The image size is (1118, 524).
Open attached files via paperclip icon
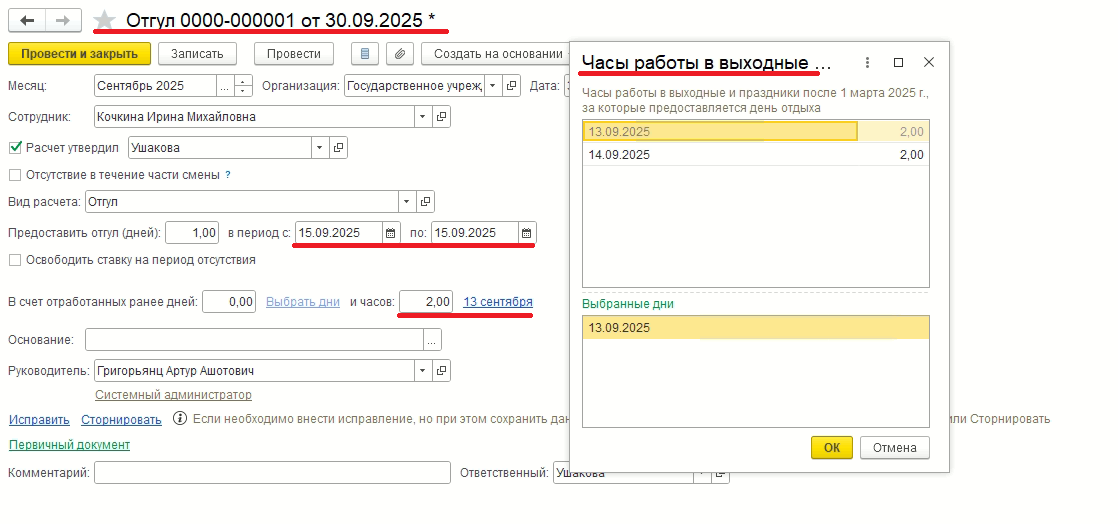400,53
